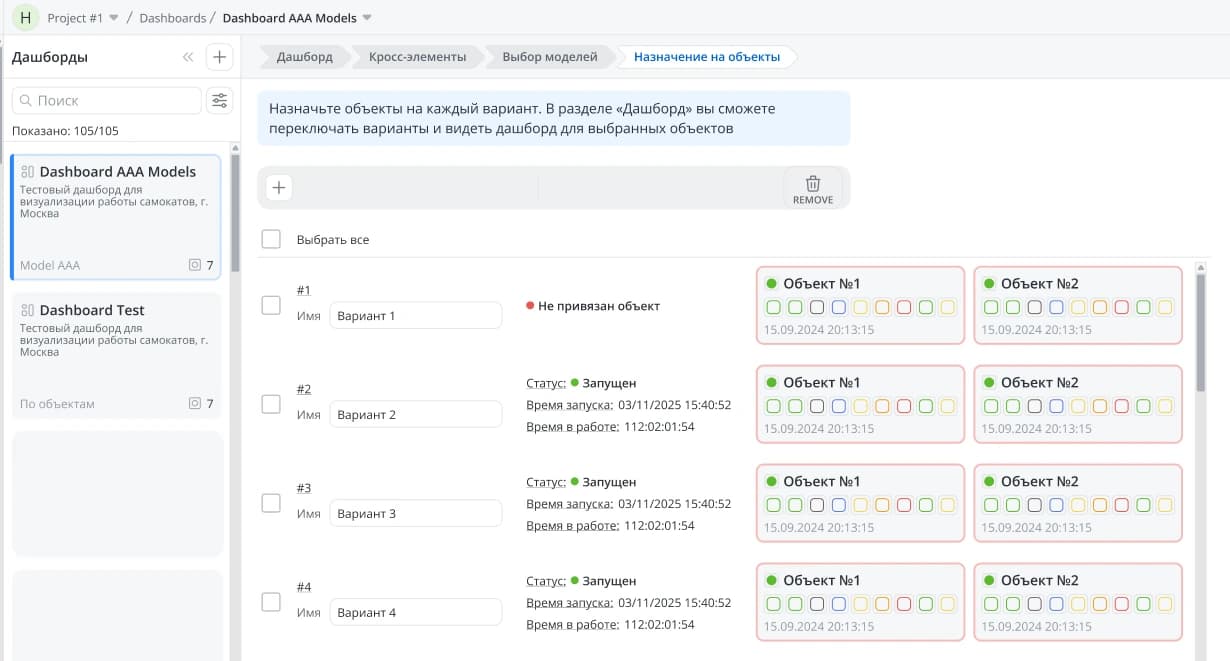The width and height of the screenshot is (1230, 661).
Task: Collapse the Дашборды sidebar panel
Action: [188, 57]
